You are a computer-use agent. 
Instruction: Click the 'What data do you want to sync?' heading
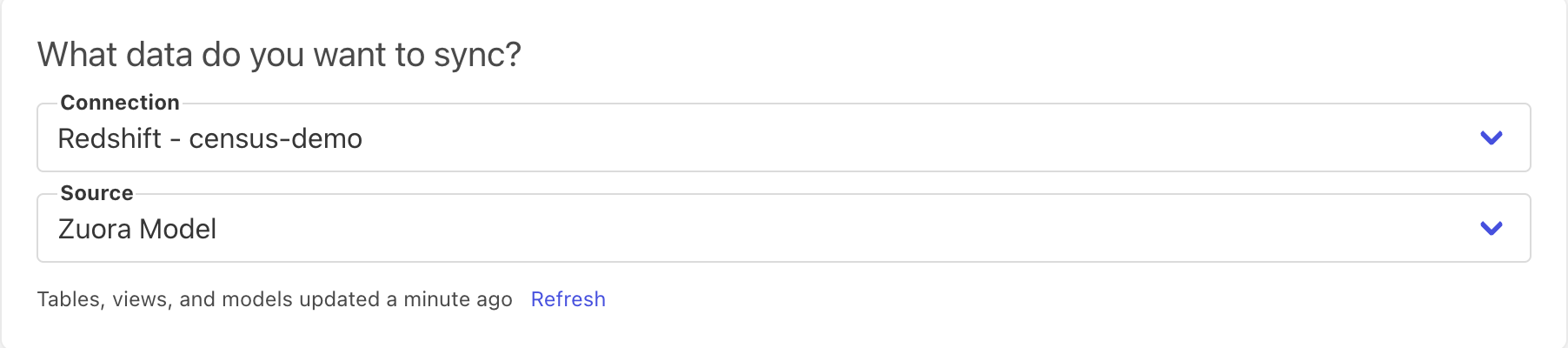pyautogui.click(x=279, y=55)
